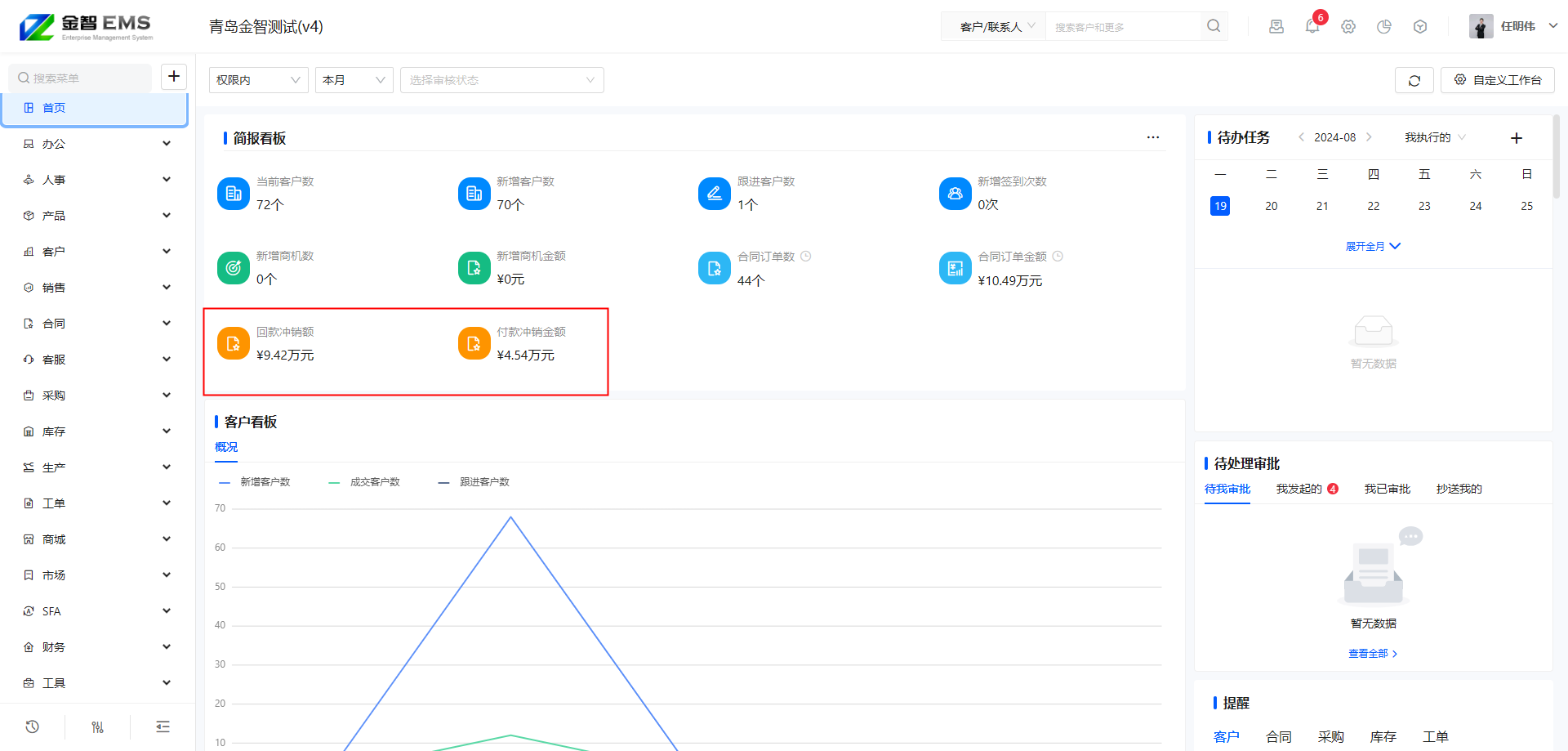Image resolution: width=1568 pixels, height=751 pixels.
Task: Open the settings gear in header
Action: pos(1348,26)
